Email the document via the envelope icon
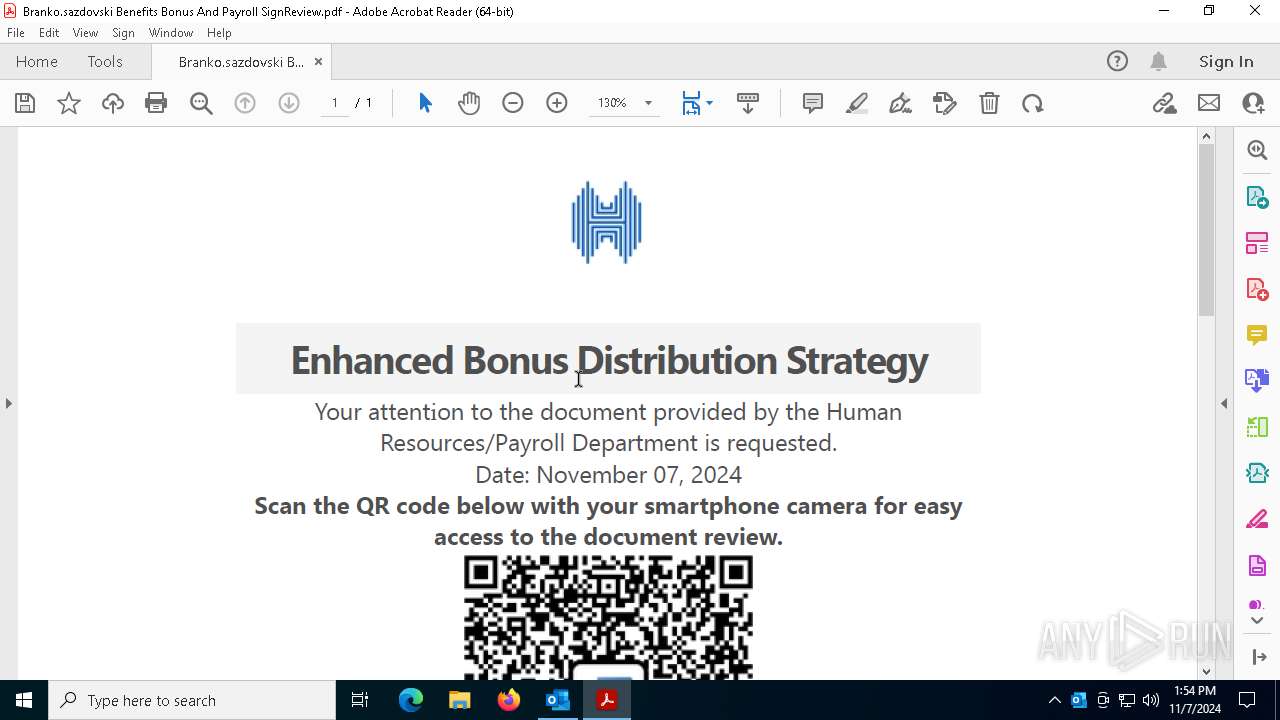This screenshot has height=720, width=1280. click(1209, 103)
